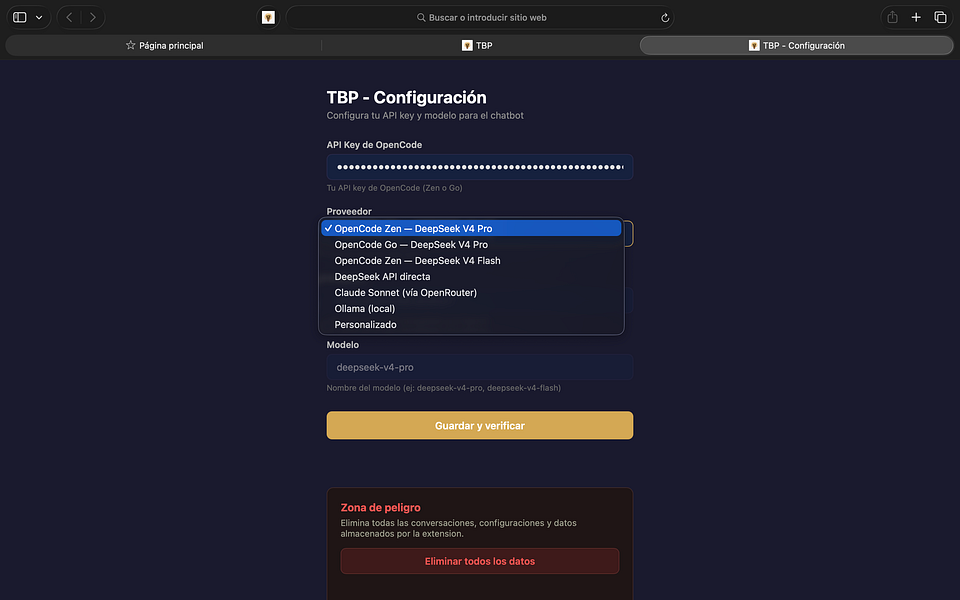
Task: Select the TBP - Configuración tab
Action: coord(797,45)
